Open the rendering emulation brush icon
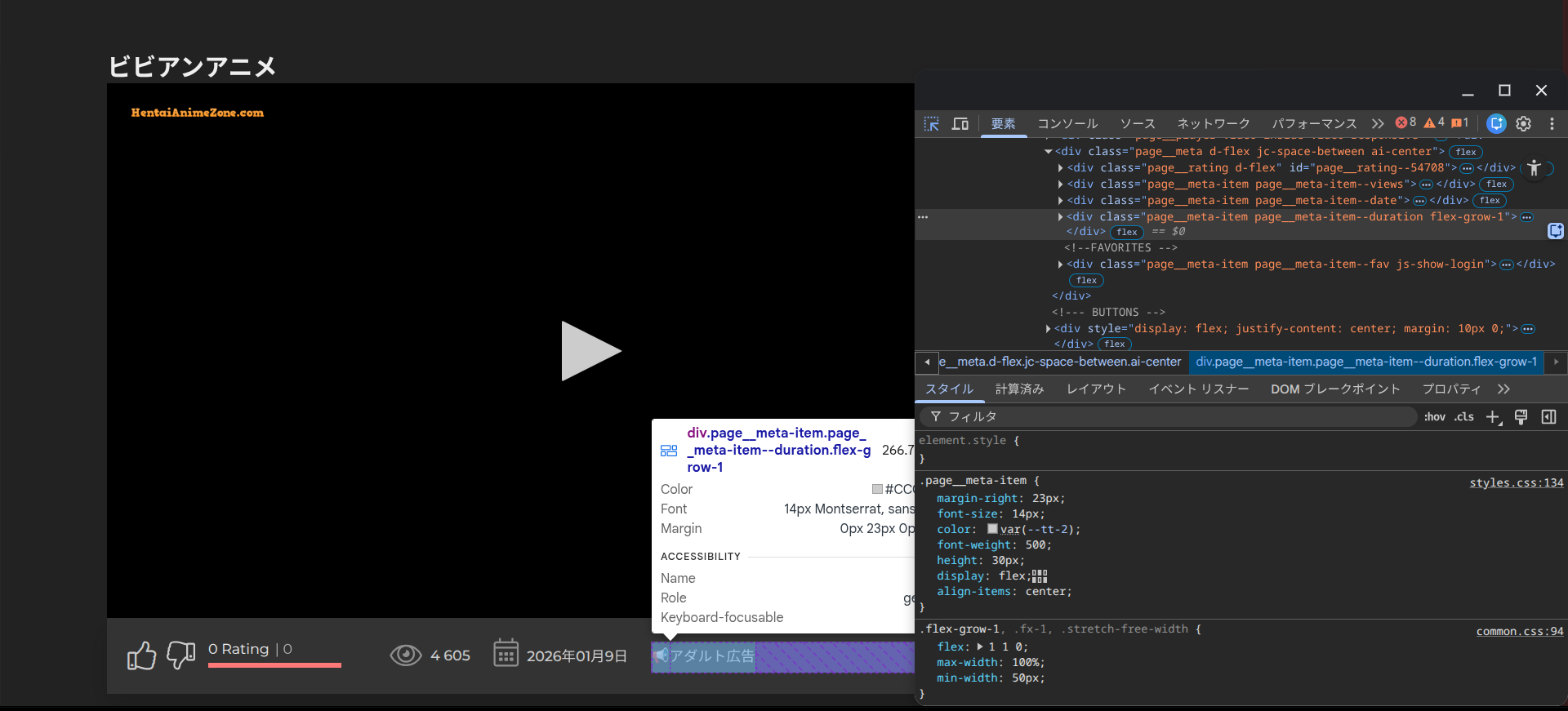 (1521, 417)
